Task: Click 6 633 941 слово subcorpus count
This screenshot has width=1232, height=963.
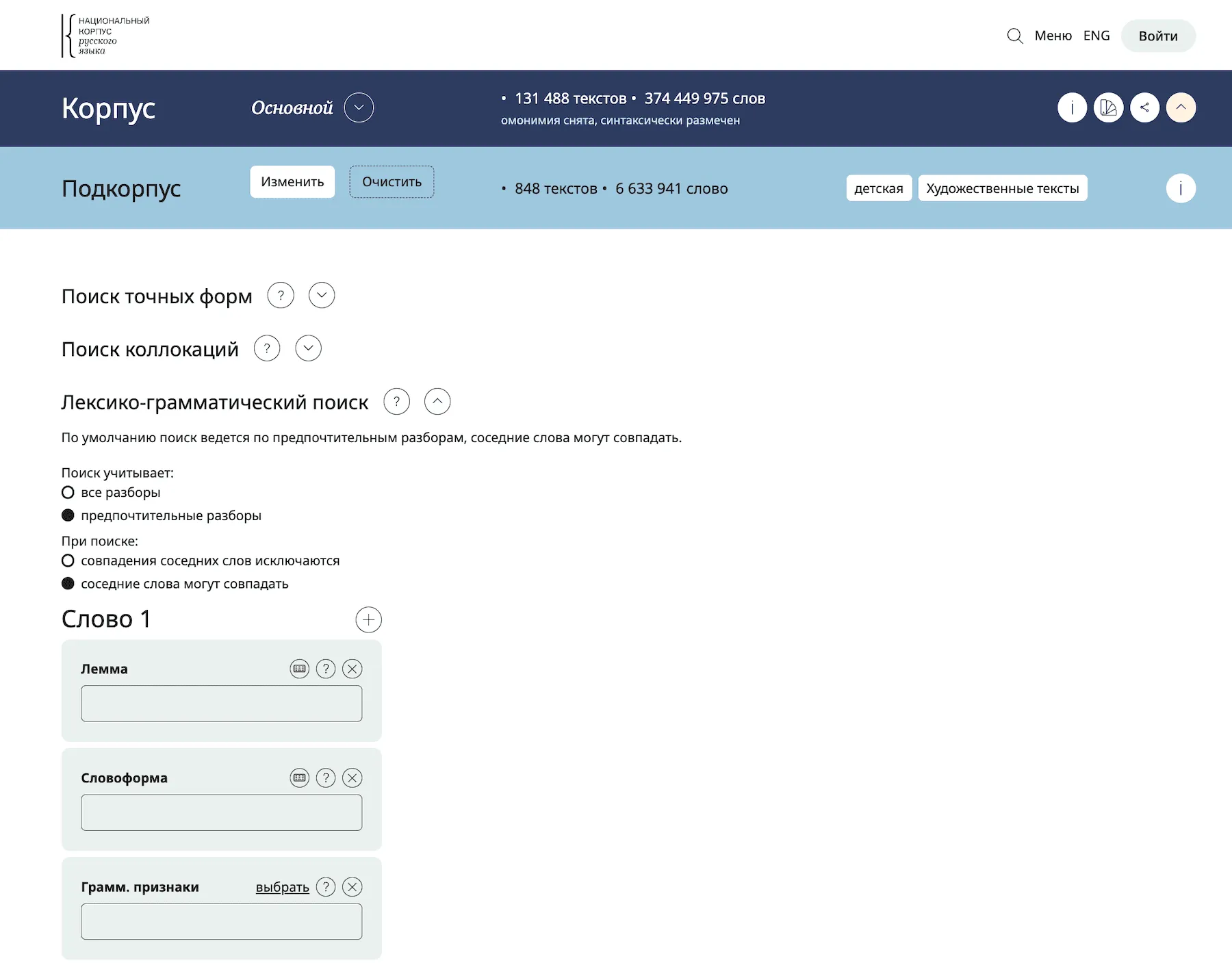Action: click(x=671, y=189)
